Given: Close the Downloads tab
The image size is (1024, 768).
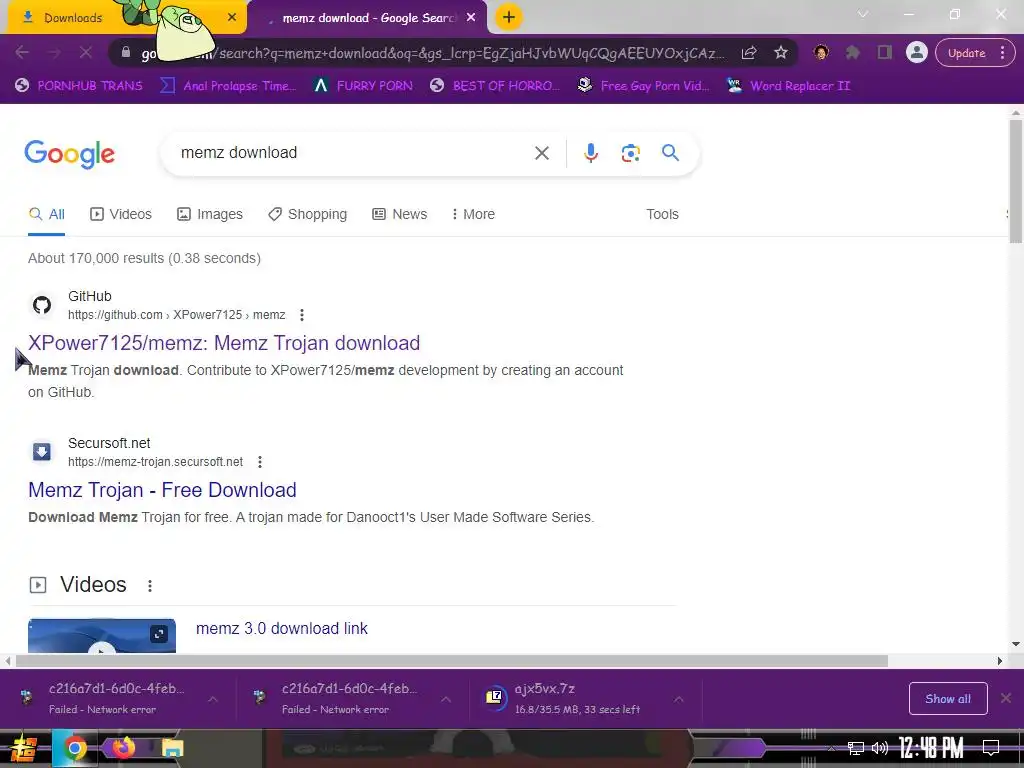Looking at the screenshot, I should tap(232, 18).
